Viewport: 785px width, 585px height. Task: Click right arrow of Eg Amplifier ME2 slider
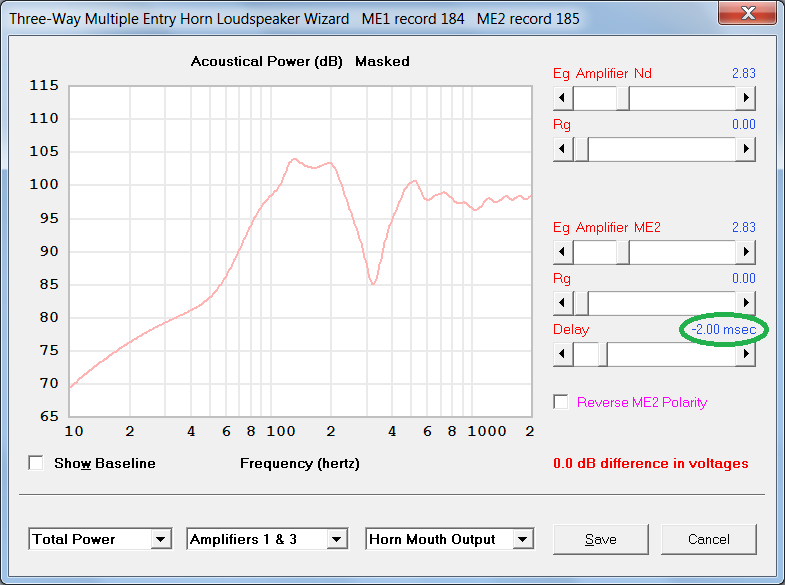click(x=745, y=252)
